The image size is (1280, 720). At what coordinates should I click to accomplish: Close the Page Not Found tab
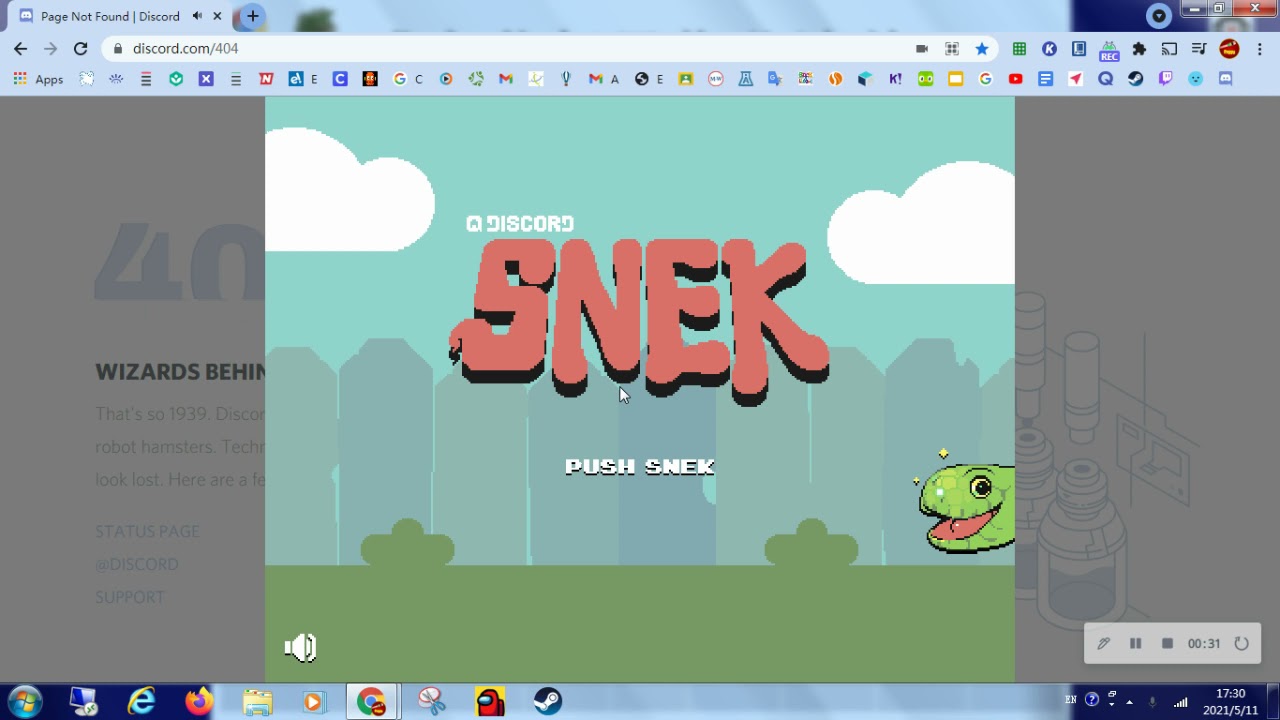217,16
